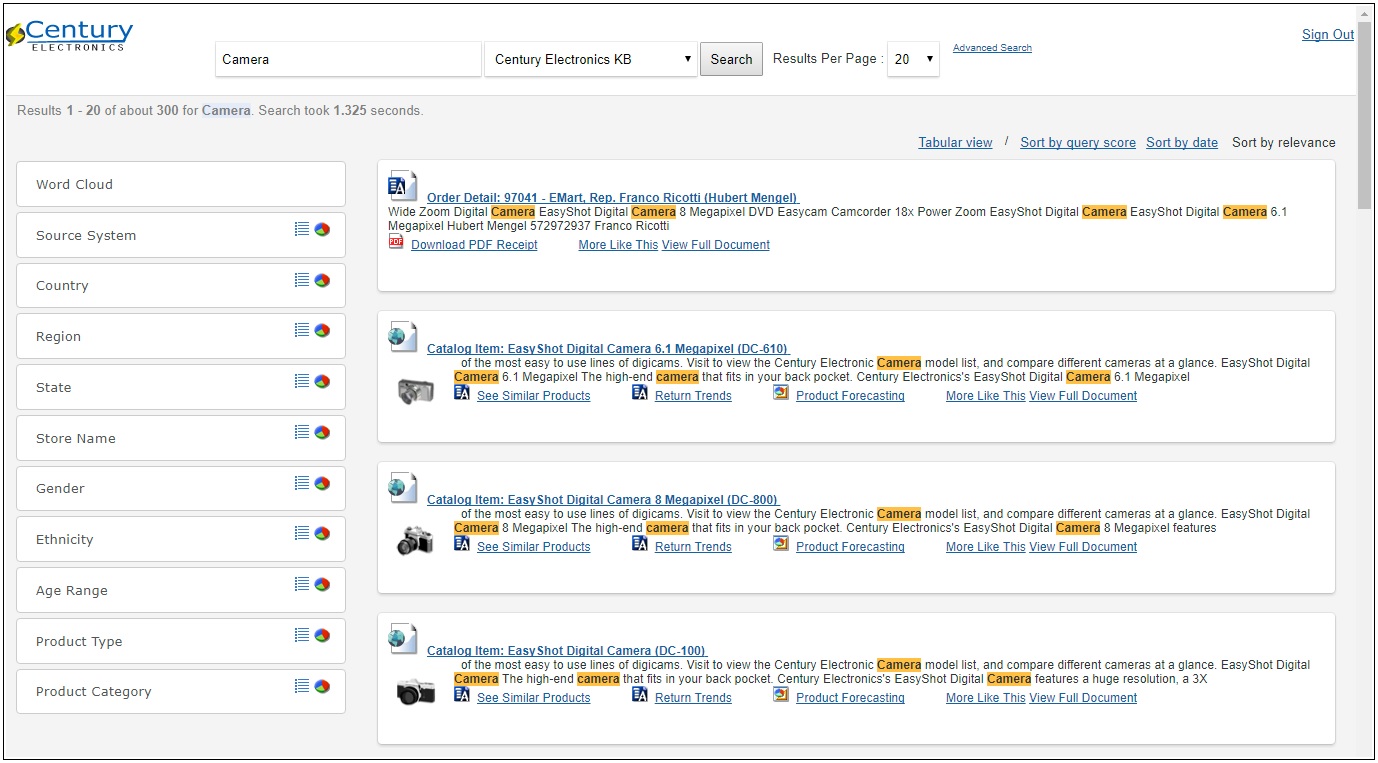Click the Century Electronics logo
The image size is (1378, 763).
click(x=69, y=34)
